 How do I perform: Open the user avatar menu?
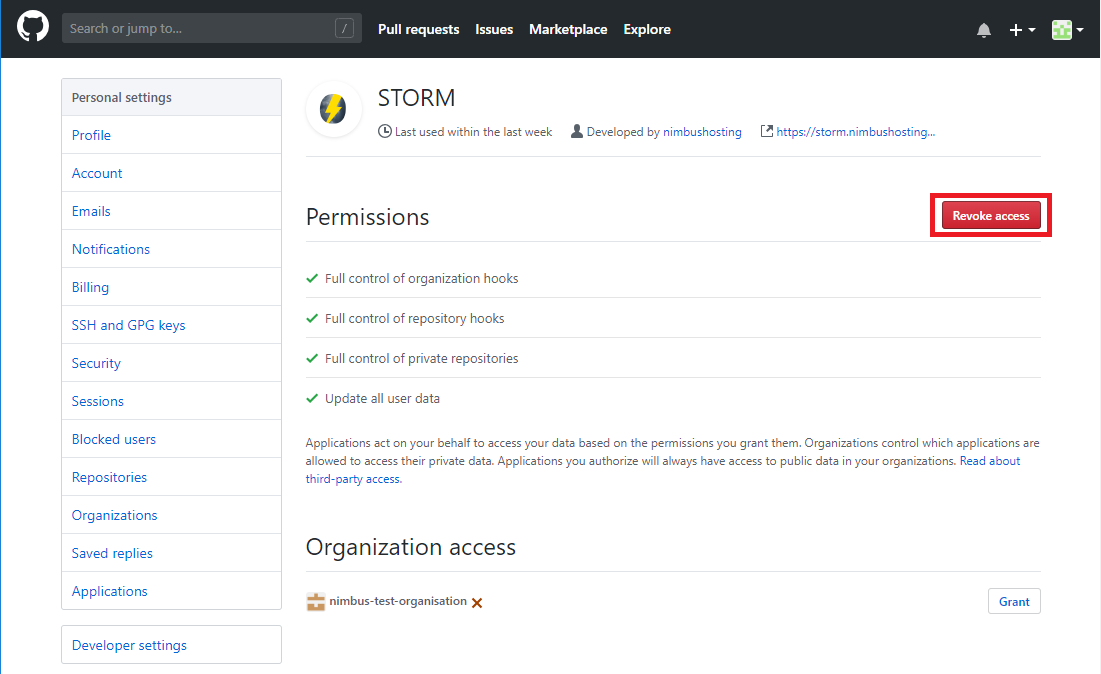pyautogui.click(x=1067, y=29)
